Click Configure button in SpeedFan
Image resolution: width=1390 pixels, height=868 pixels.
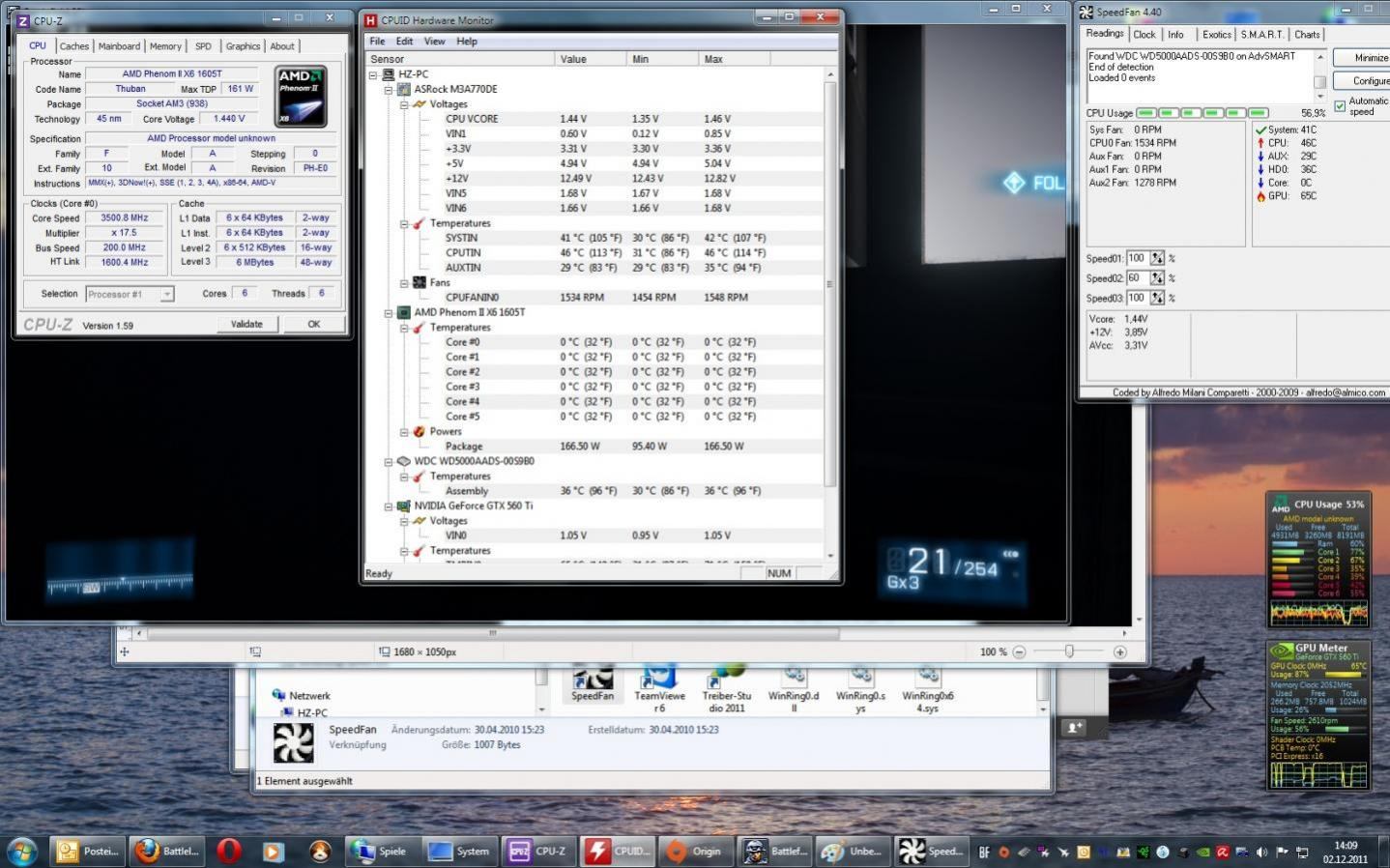(x=1363, y=81)
